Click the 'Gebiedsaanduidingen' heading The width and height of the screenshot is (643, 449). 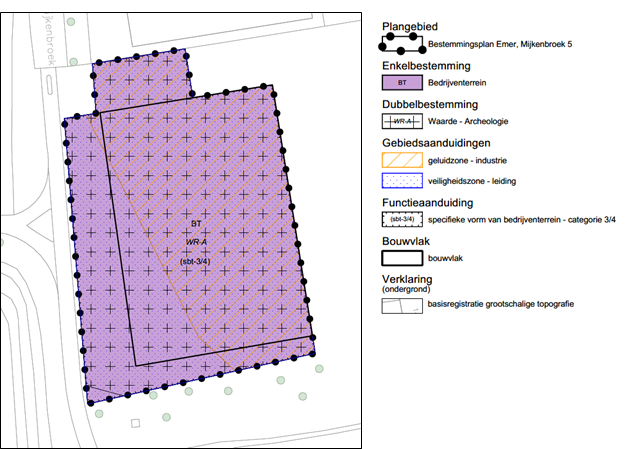436,143
